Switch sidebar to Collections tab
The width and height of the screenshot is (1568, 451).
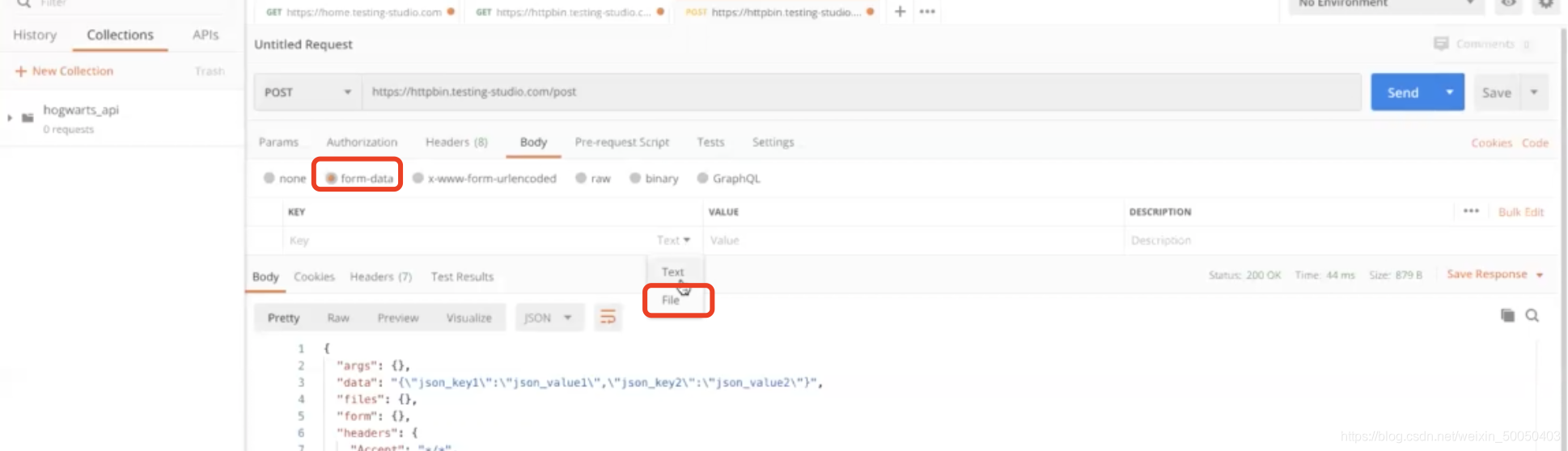pos(120,35)
